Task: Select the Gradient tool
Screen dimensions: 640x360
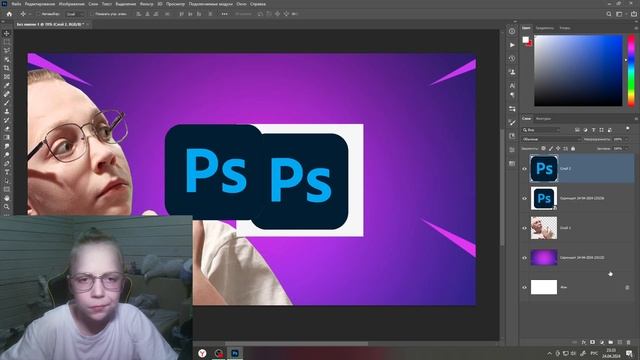Action: point(7,137)
